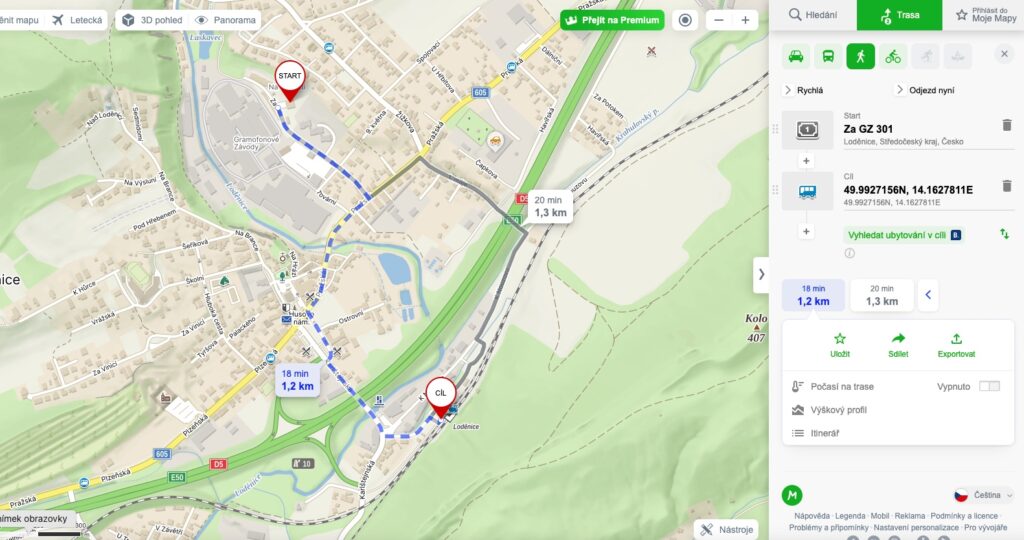Screen dimensions: 1024x540
Task: Toggle Počasí na trase switch
Action: tap(989, 387)
